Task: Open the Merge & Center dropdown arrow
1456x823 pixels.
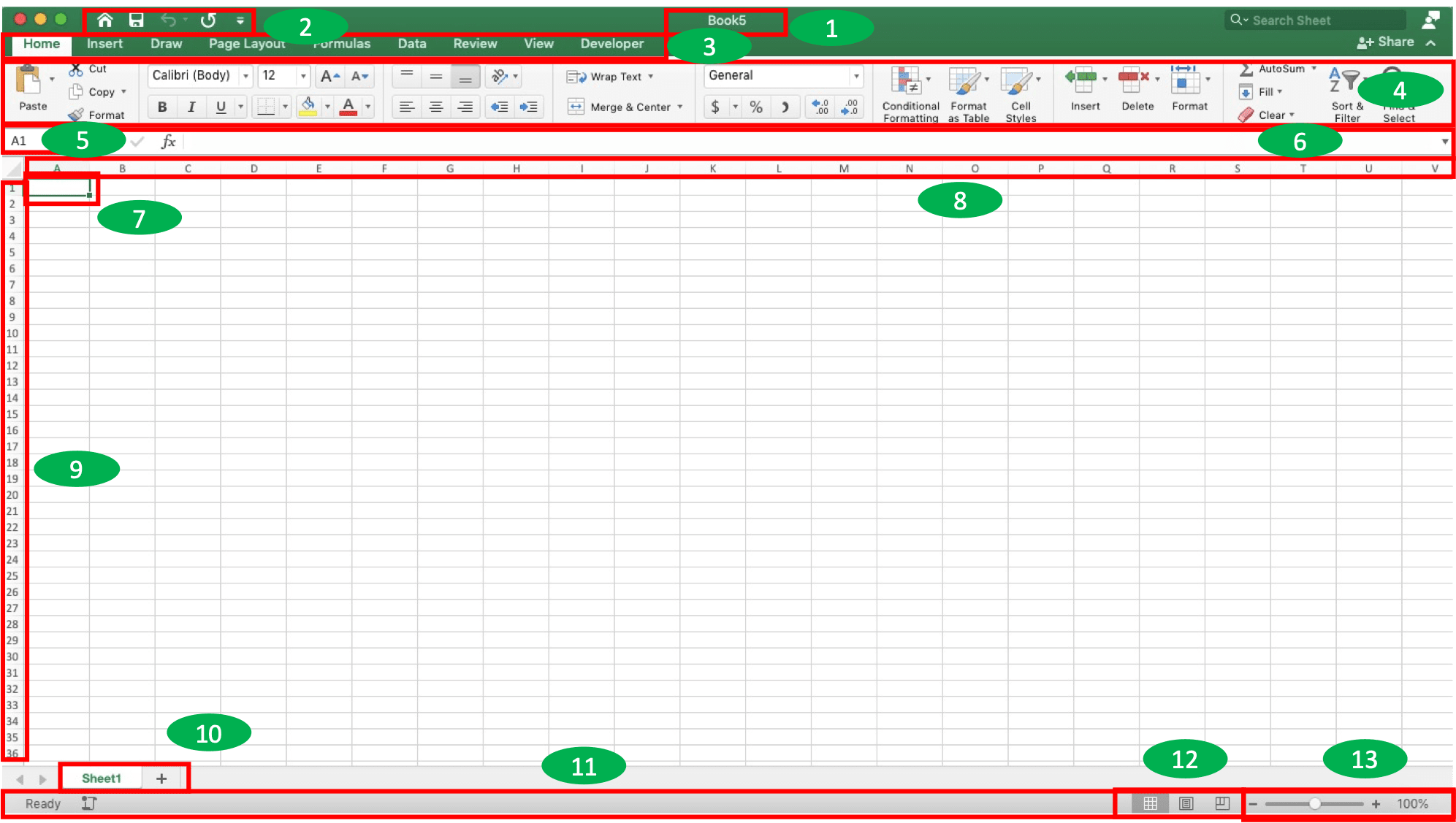Action: [x=680, y=107]
